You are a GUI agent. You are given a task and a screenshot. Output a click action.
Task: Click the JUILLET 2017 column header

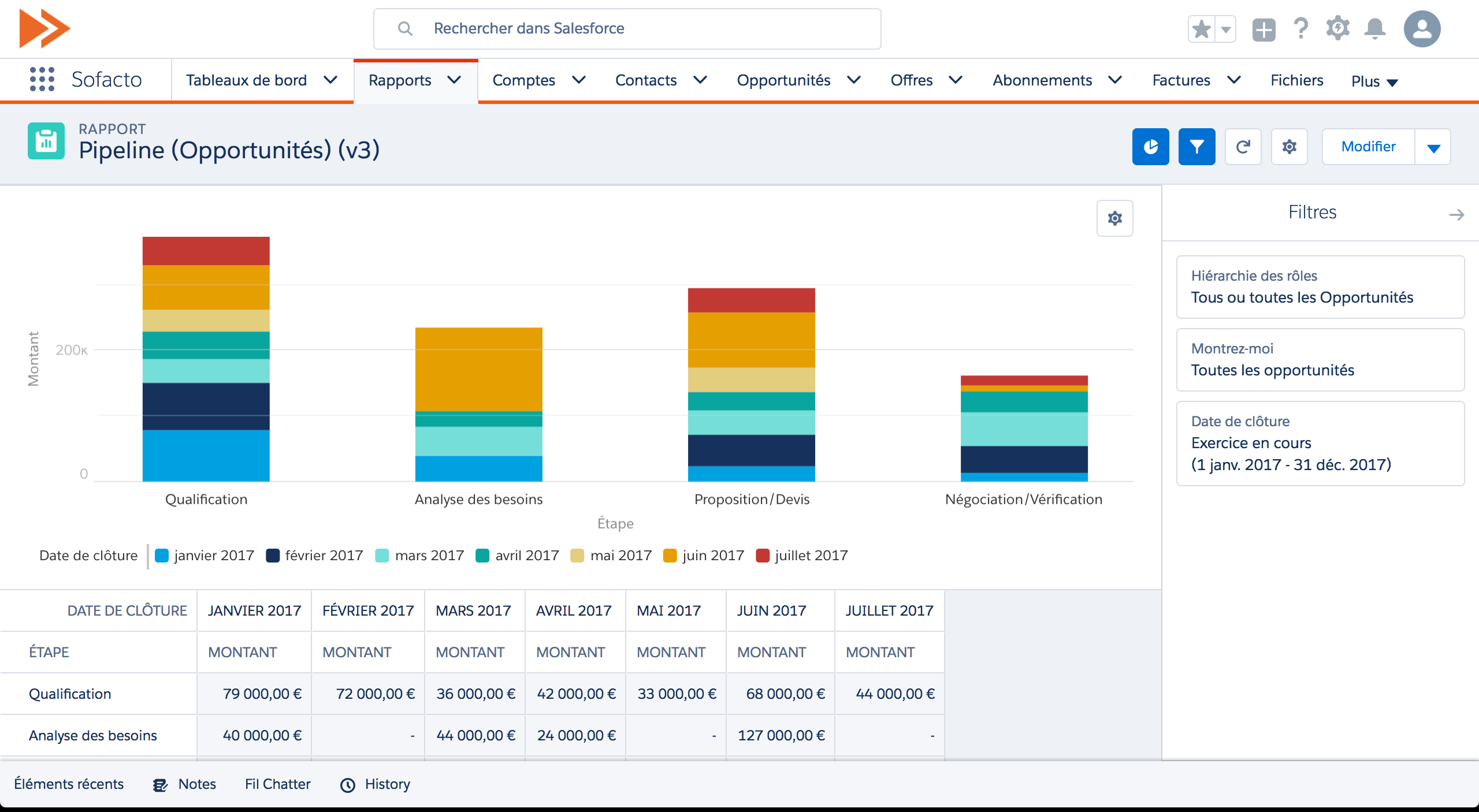(890, 610)
